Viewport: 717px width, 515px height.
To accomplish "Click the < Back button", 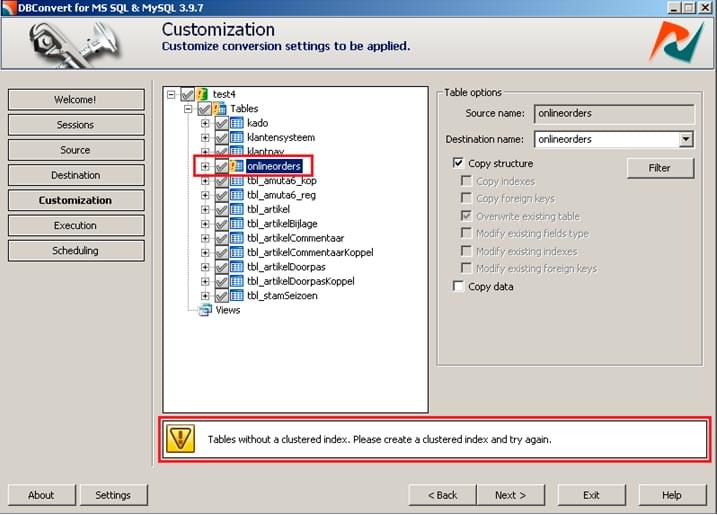I will (x=442, y=495).
